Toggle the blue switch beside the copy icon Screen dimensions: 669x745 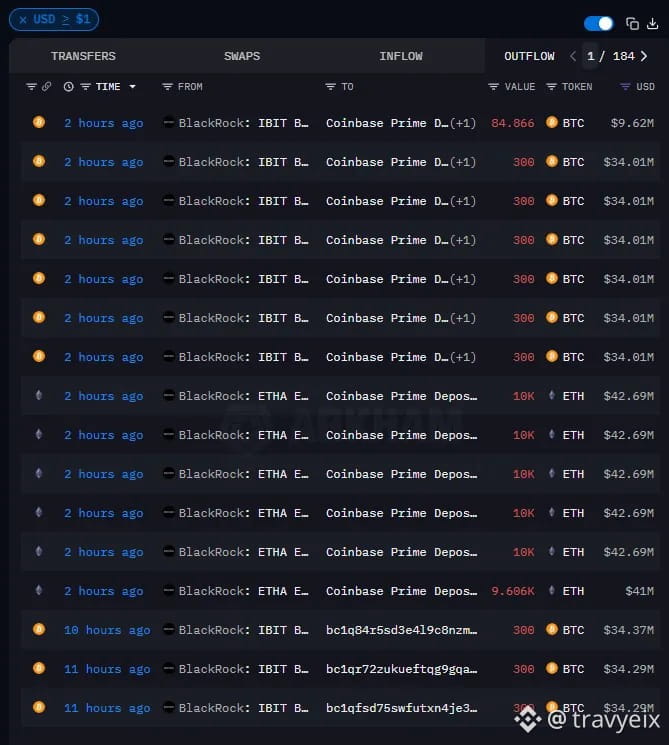click(598, 23)
